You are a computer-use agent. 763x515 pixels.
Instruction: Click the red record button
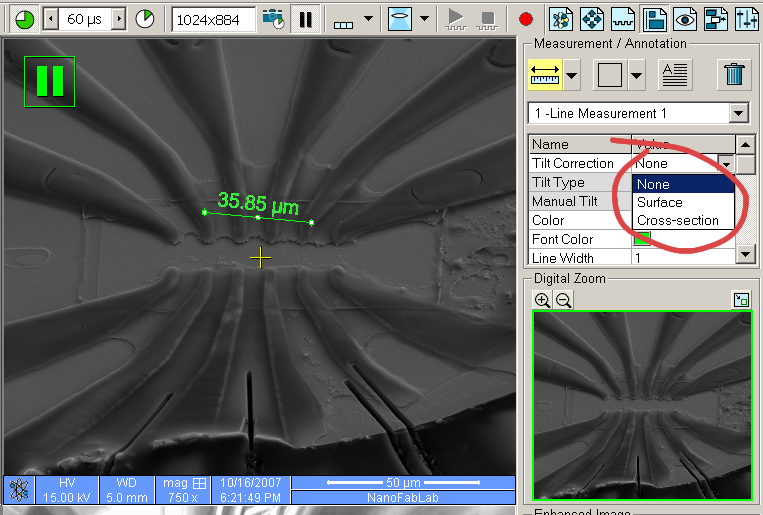pyautogui.click(x=526, y=19)
